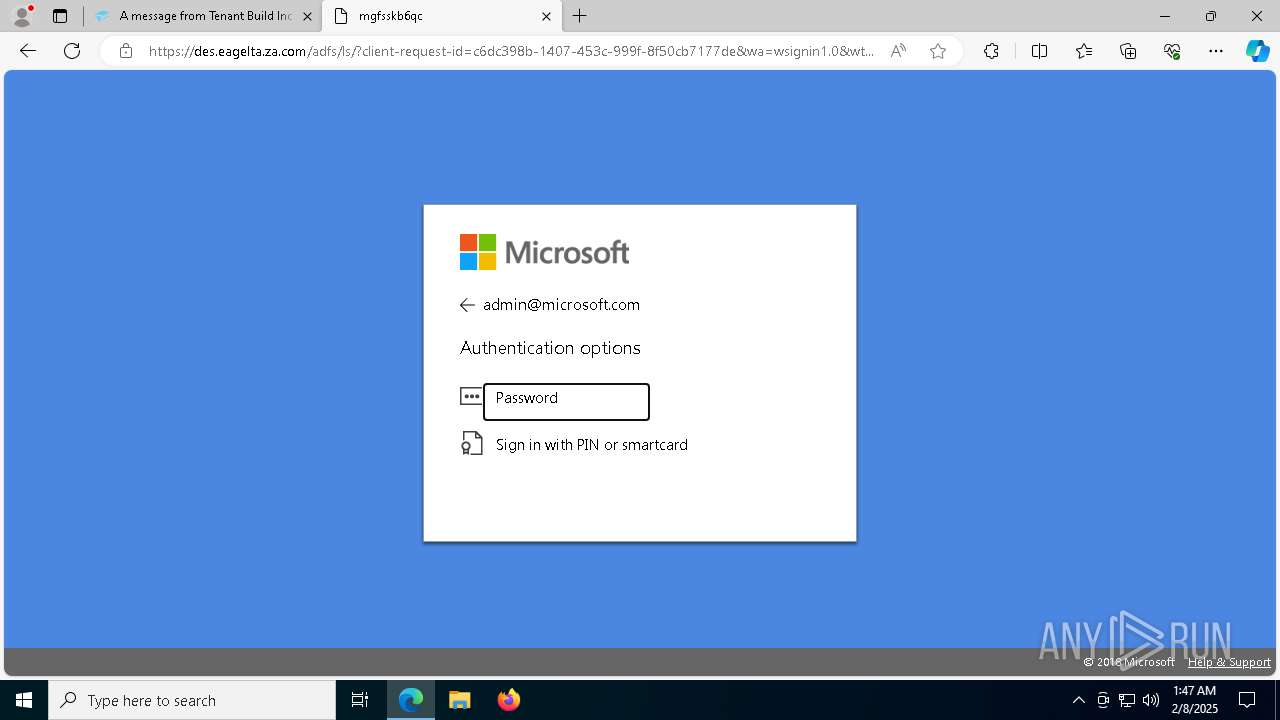
Task: Reload the page with refresh icon
Action: tap(72, 51)
